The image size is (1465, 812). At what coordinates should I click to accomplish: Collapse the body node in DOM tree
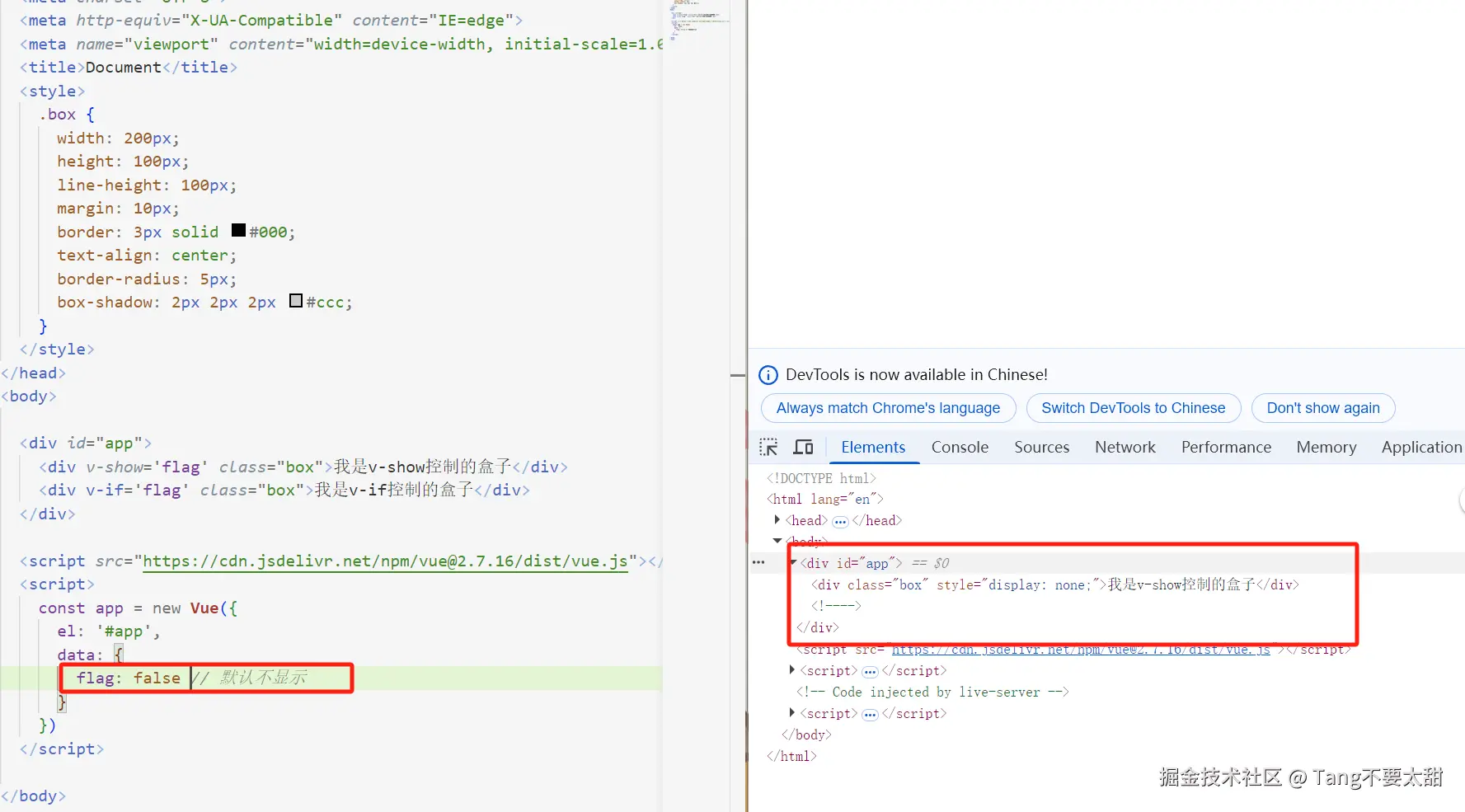point(777,541)
